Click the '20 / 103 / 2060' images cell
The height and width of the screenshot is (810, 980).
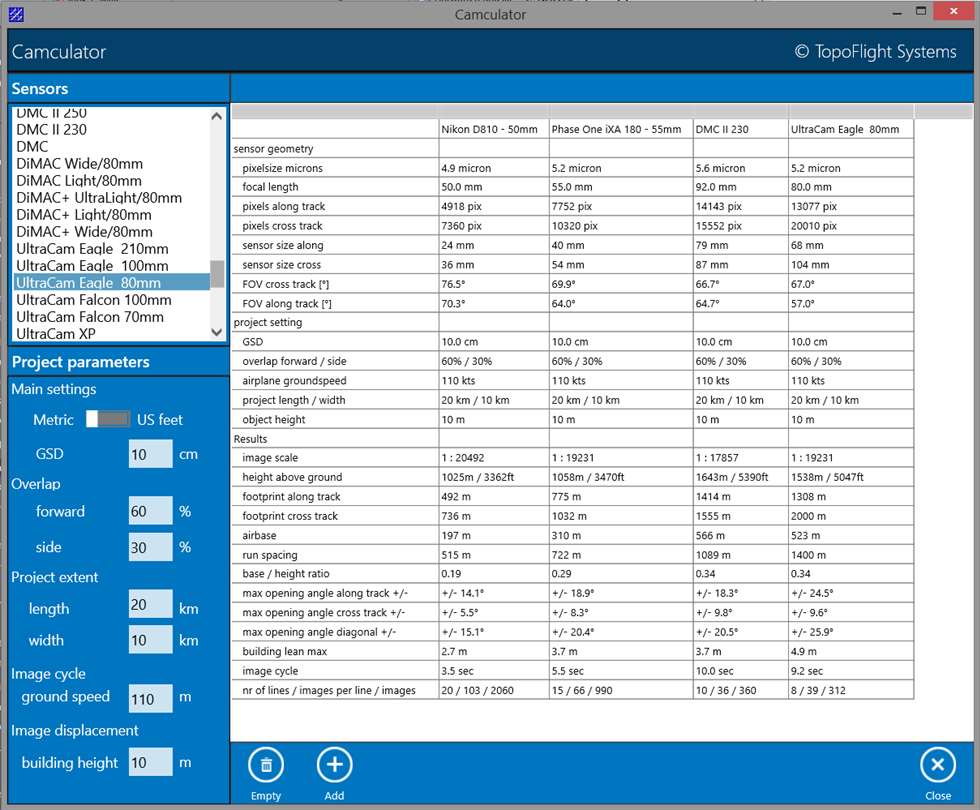point(494,690)
